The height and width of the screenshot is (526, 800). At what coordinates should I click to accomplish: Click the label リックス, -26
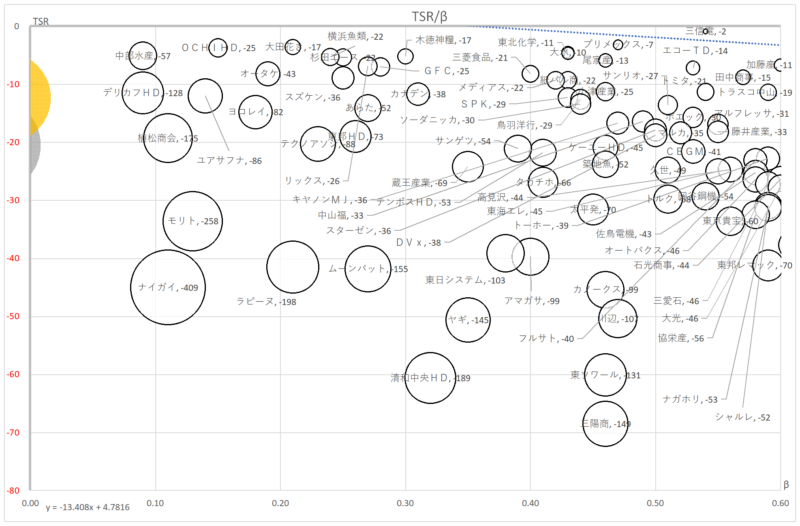pyautogui.click(x=312, y=181)
